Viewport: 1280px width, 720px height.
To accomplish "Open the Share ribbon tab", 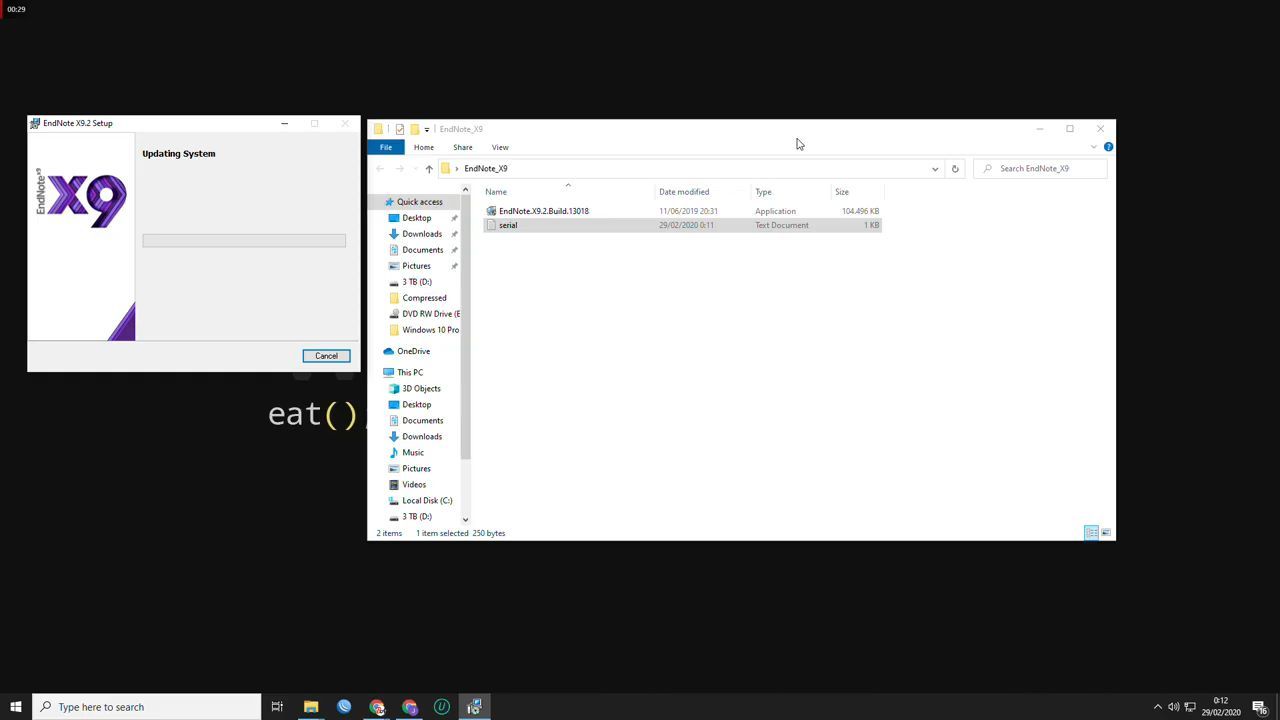I will point(462,147).
